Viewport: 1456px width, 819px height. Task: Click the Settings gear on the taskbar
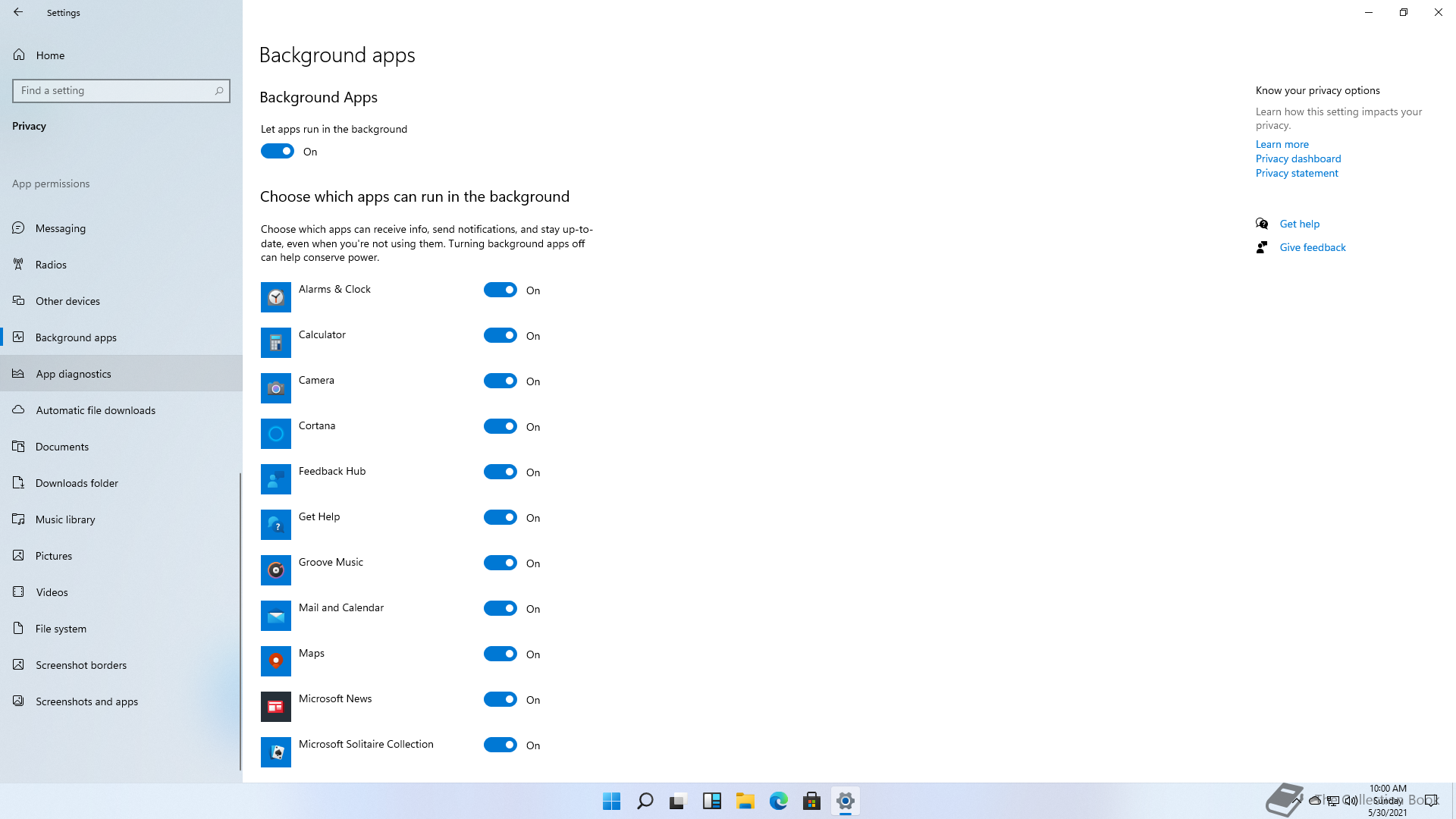pyautogui.click(x=846, y=801)
